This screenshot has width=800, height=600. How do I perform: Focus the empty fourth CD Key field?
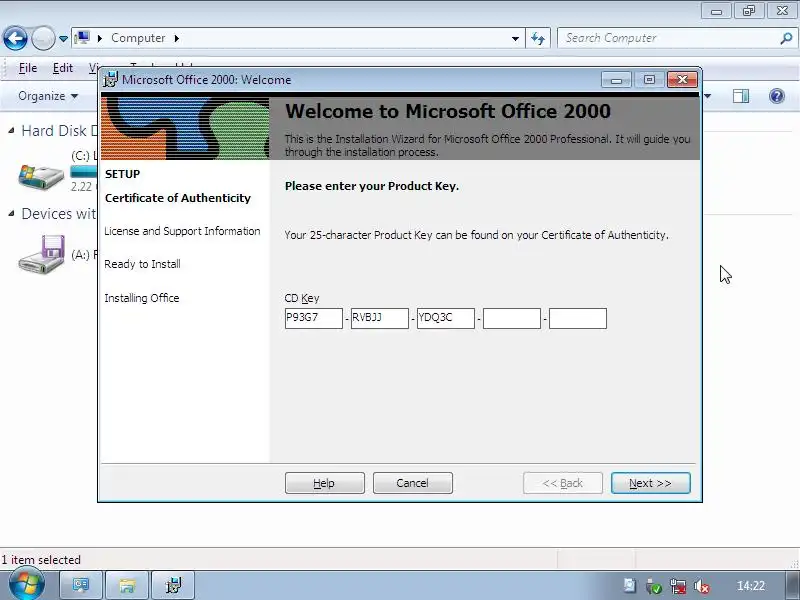(512, 318)
